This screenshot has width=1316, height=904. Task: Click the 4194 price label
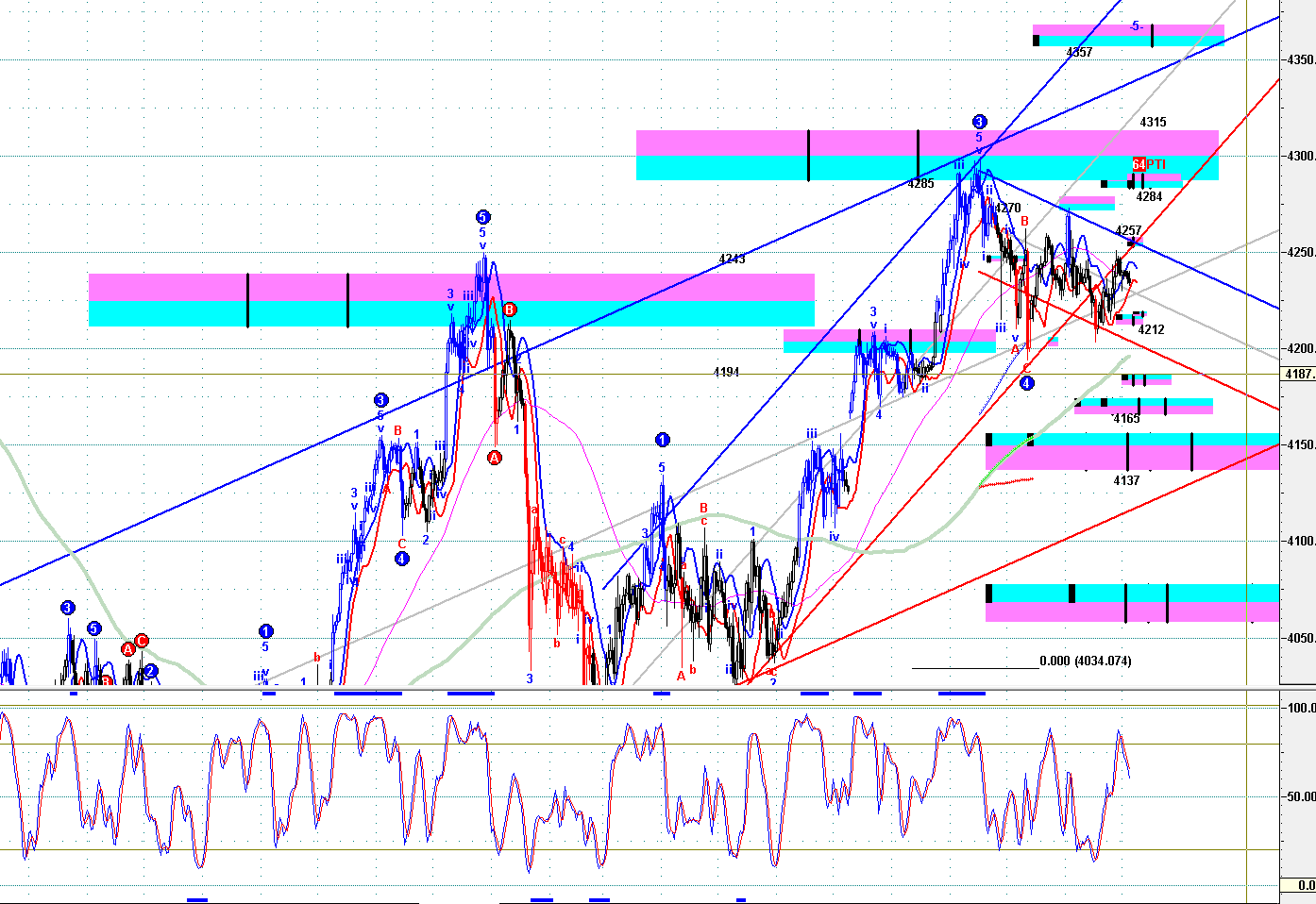726,373
